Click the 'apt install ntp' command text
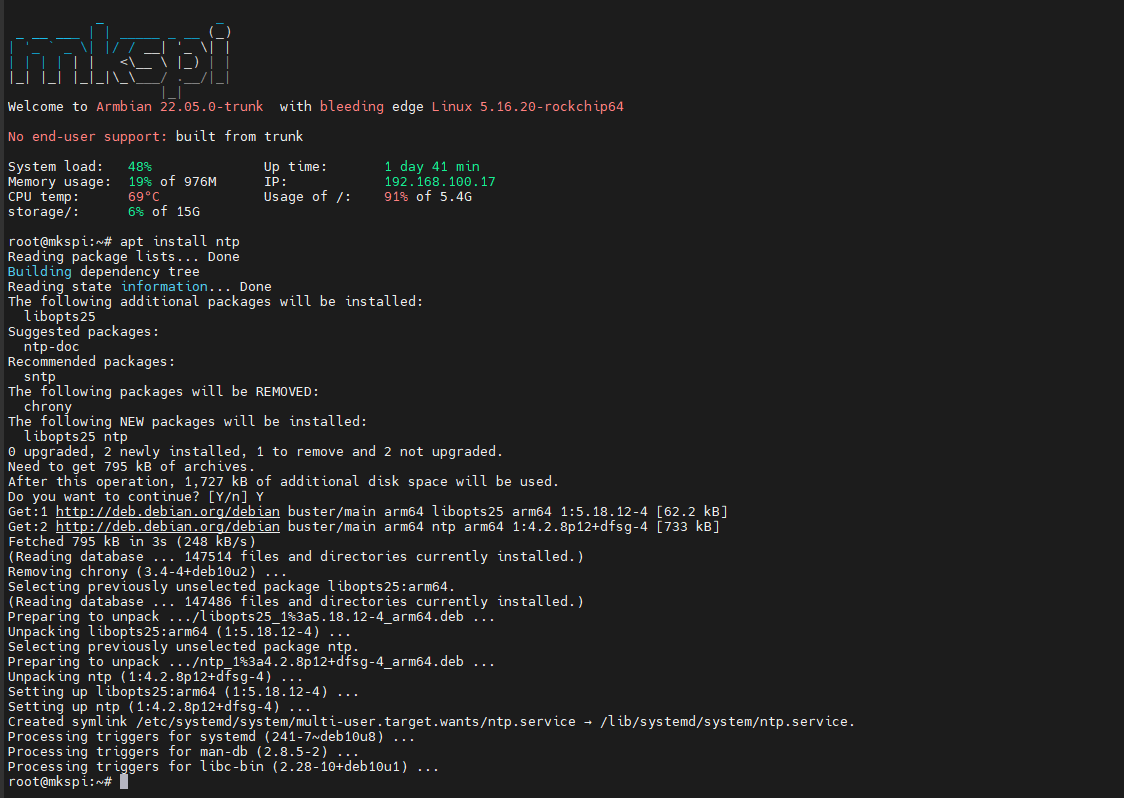 point(180,242)
